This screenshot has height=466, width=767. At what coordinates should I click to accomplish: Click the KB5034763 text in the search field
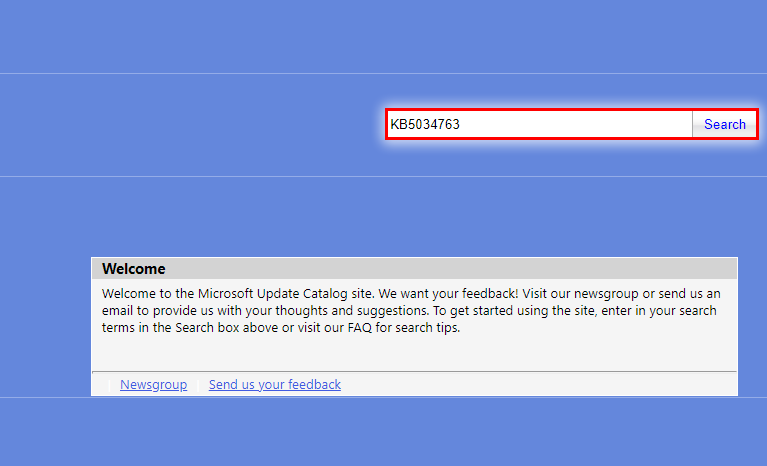pyautogui.click(x=425, y=125)
